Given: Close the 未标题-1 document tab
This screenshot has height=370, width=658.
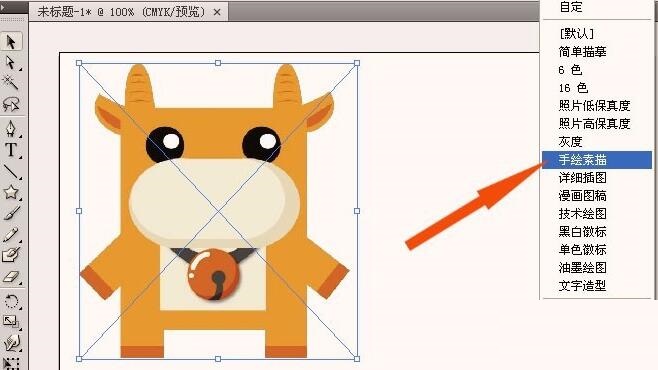Looking at the screenshot, I should click(x=217, y=12).
